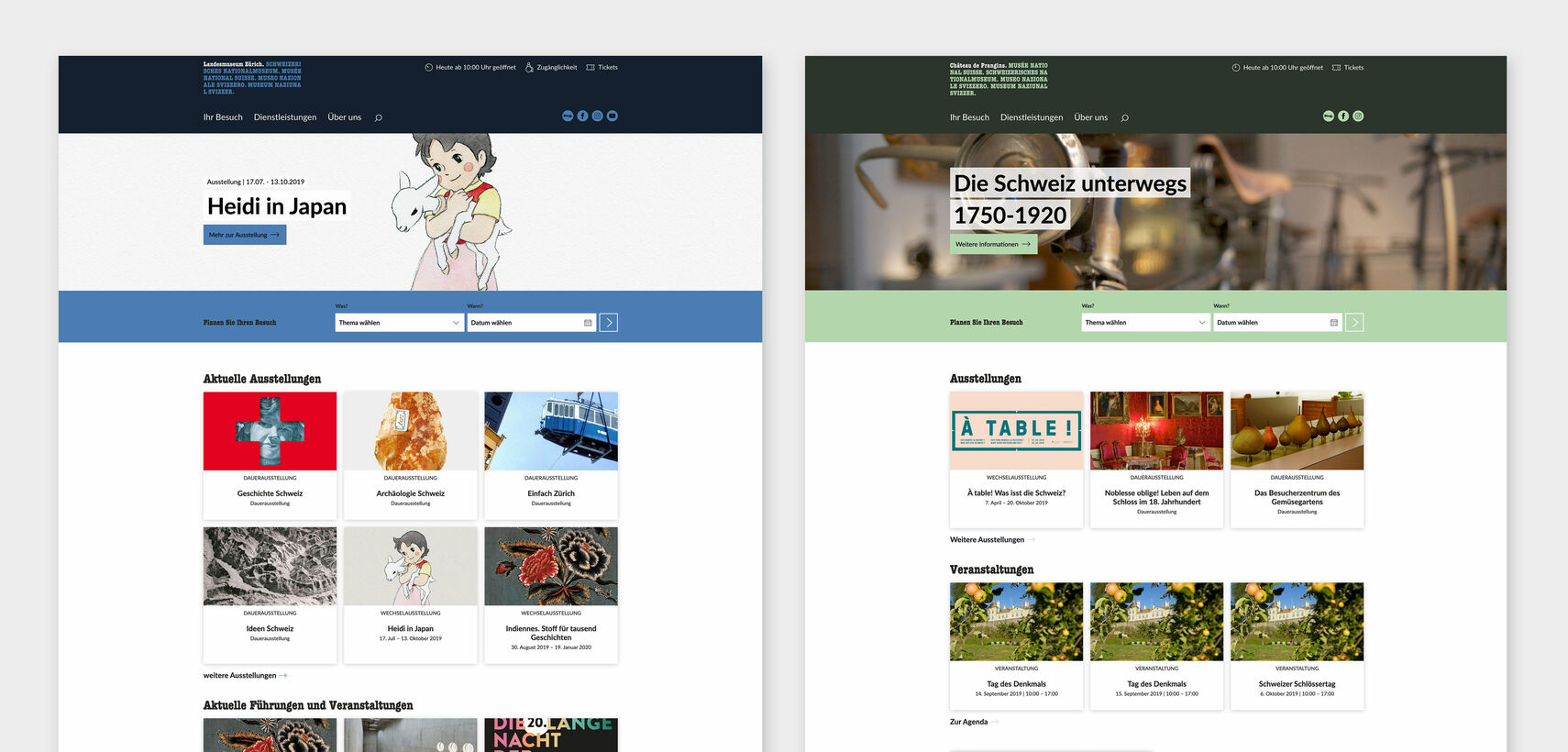
Task: Click the 'Weitere Informationen' button
Action: 994,244
